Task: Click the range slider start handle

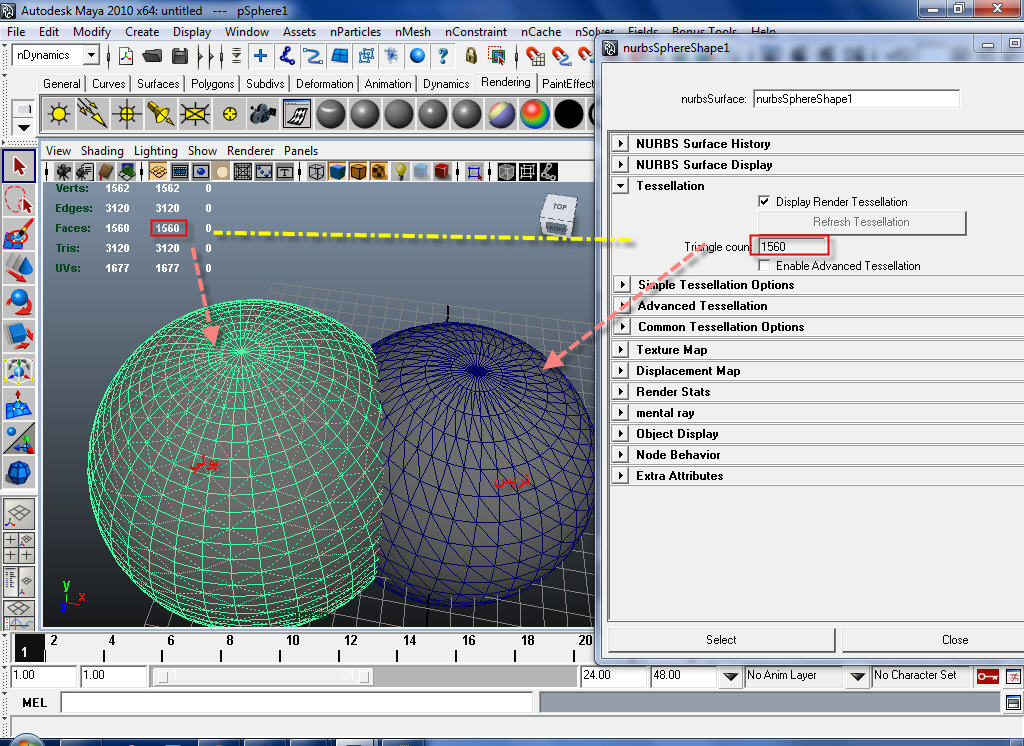Action: 163,677
